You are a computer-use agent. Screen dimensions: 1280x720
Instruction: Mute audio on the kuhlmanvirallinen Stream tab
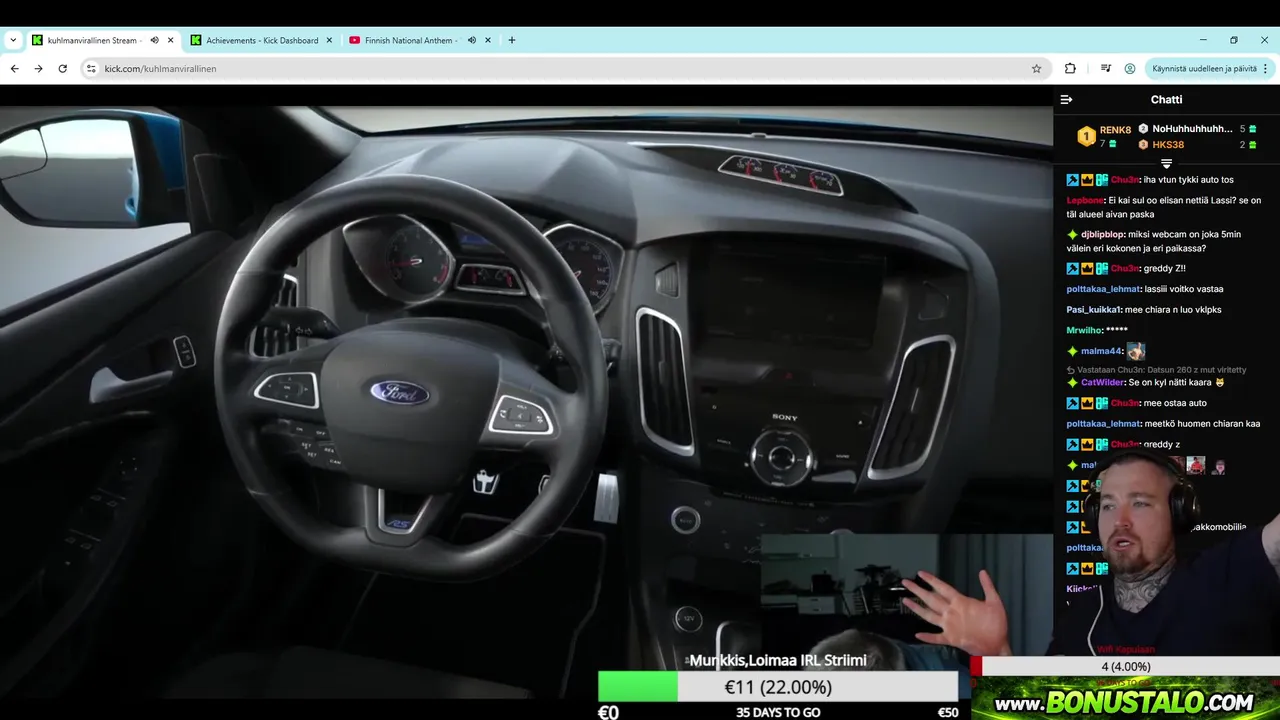click(154, 40)
